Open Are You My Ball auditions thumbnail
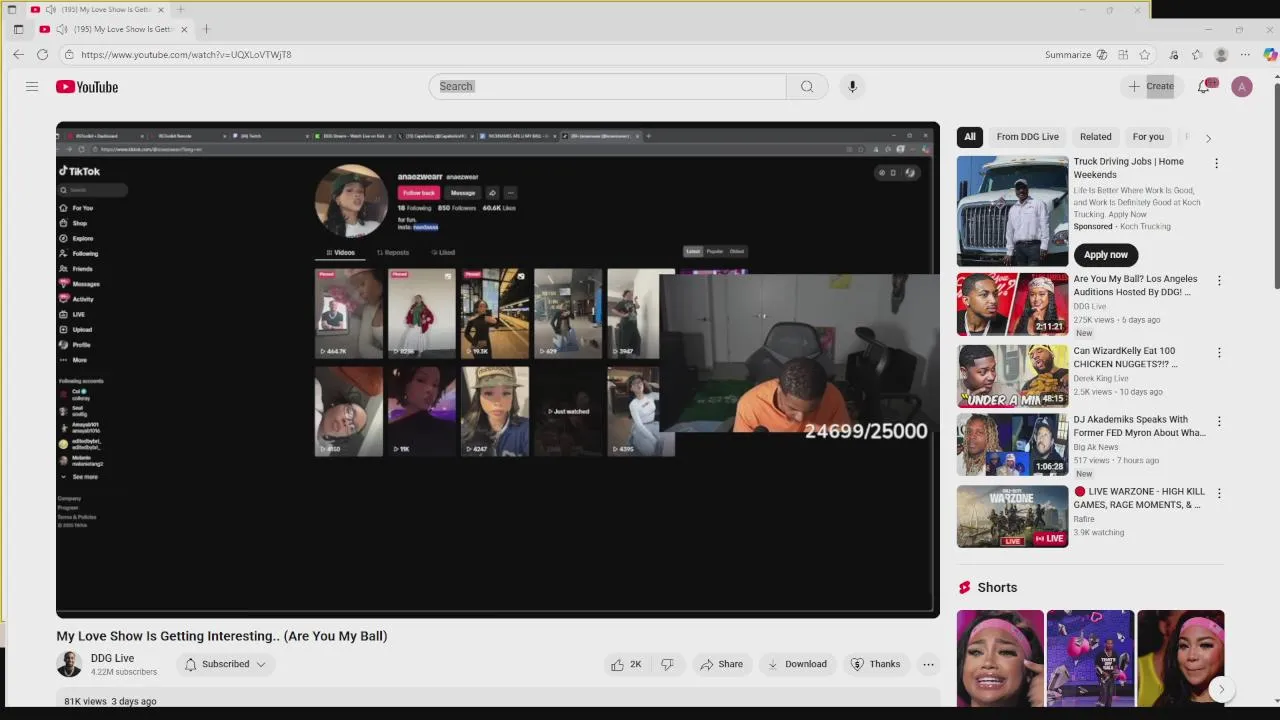1280x720 pixels. 1012,305
